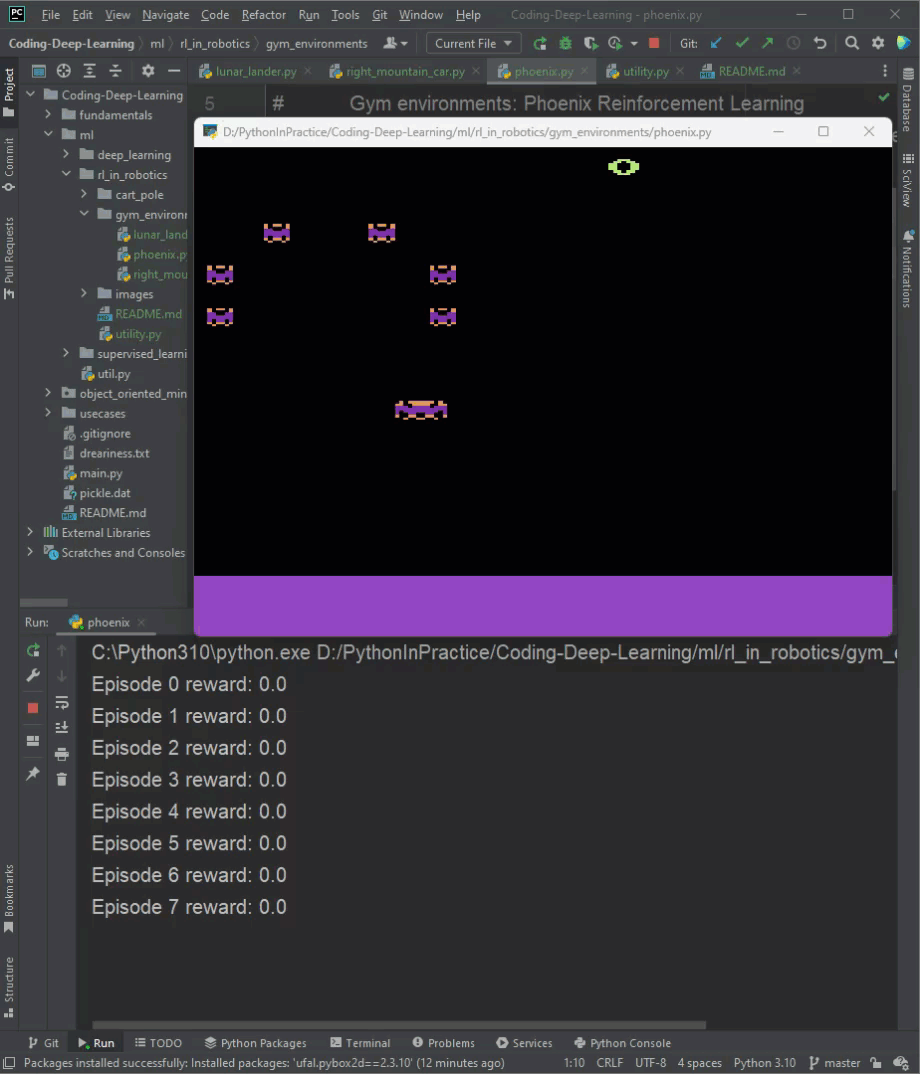Toggle Pull Requests tool window

[x=9, y=258]
